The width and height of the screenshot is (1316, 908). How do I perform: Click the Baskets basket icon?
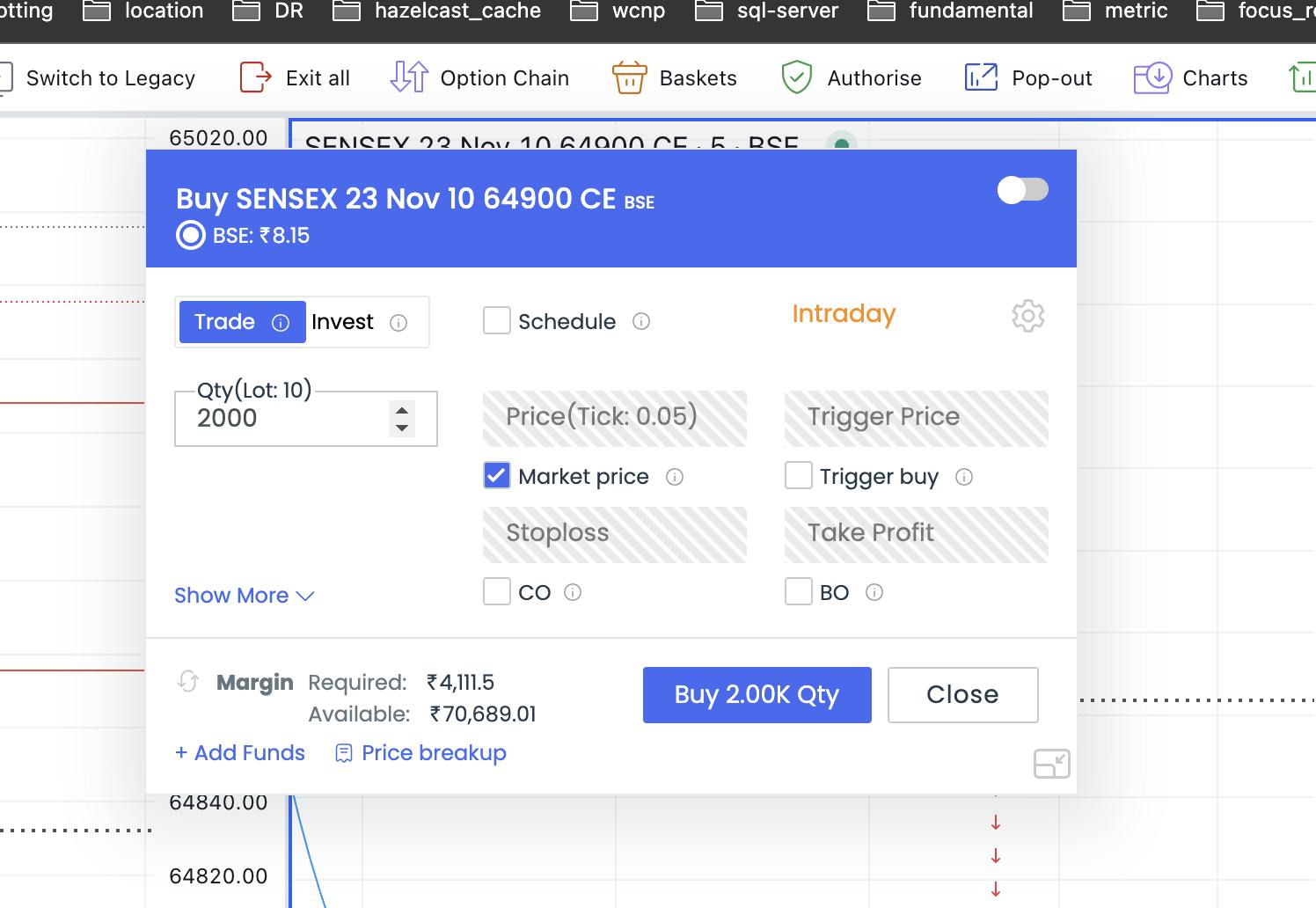pyautogui.click(x=629, y=77)
